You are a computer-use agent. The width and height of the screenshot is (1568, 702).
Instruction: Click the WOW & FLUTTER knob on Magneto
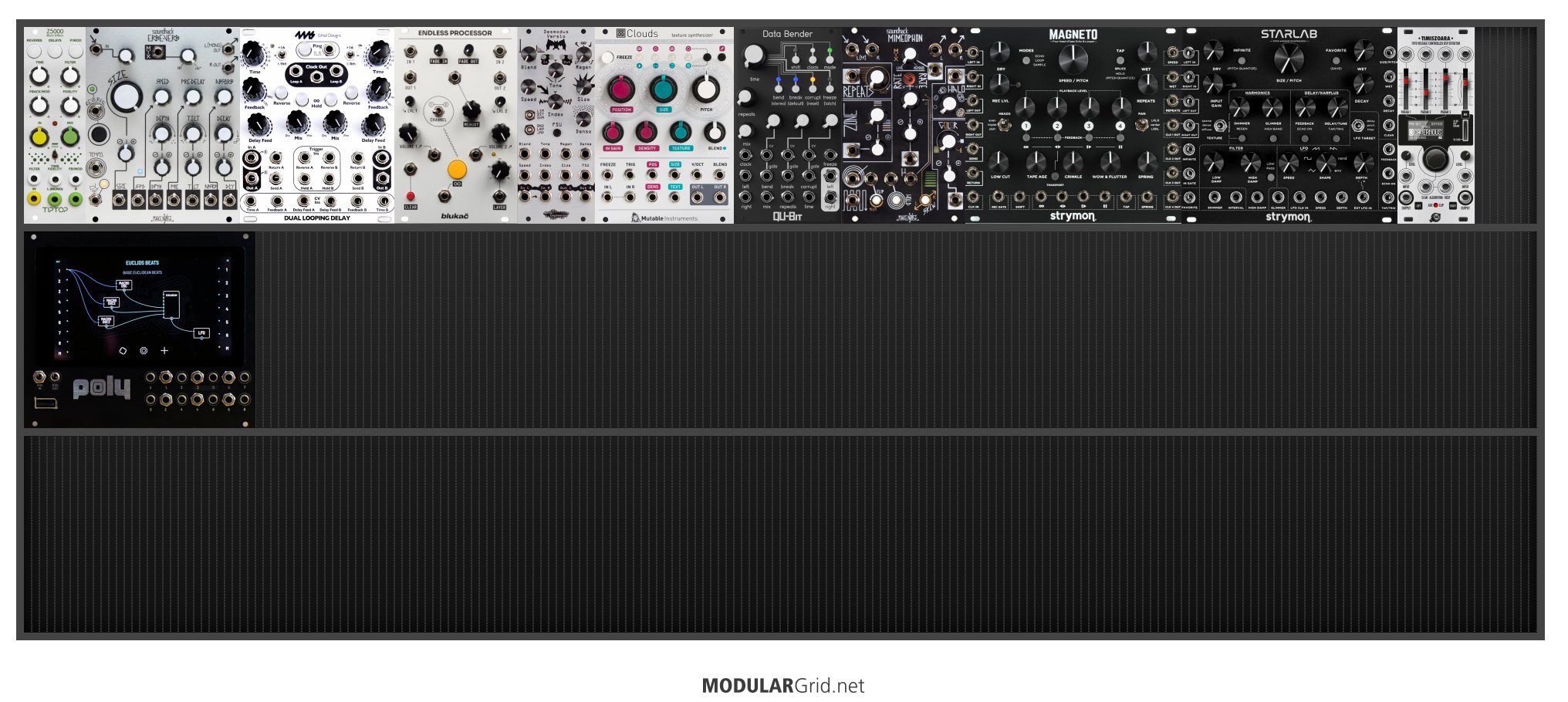1110,161
